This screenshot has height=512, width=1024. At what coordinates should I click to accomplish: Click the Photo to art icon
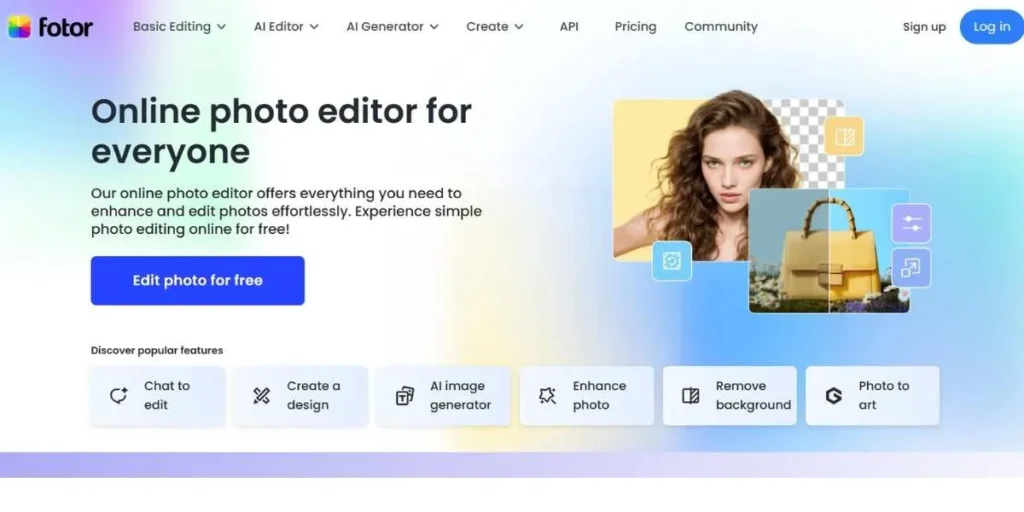[x=833, y=396]
